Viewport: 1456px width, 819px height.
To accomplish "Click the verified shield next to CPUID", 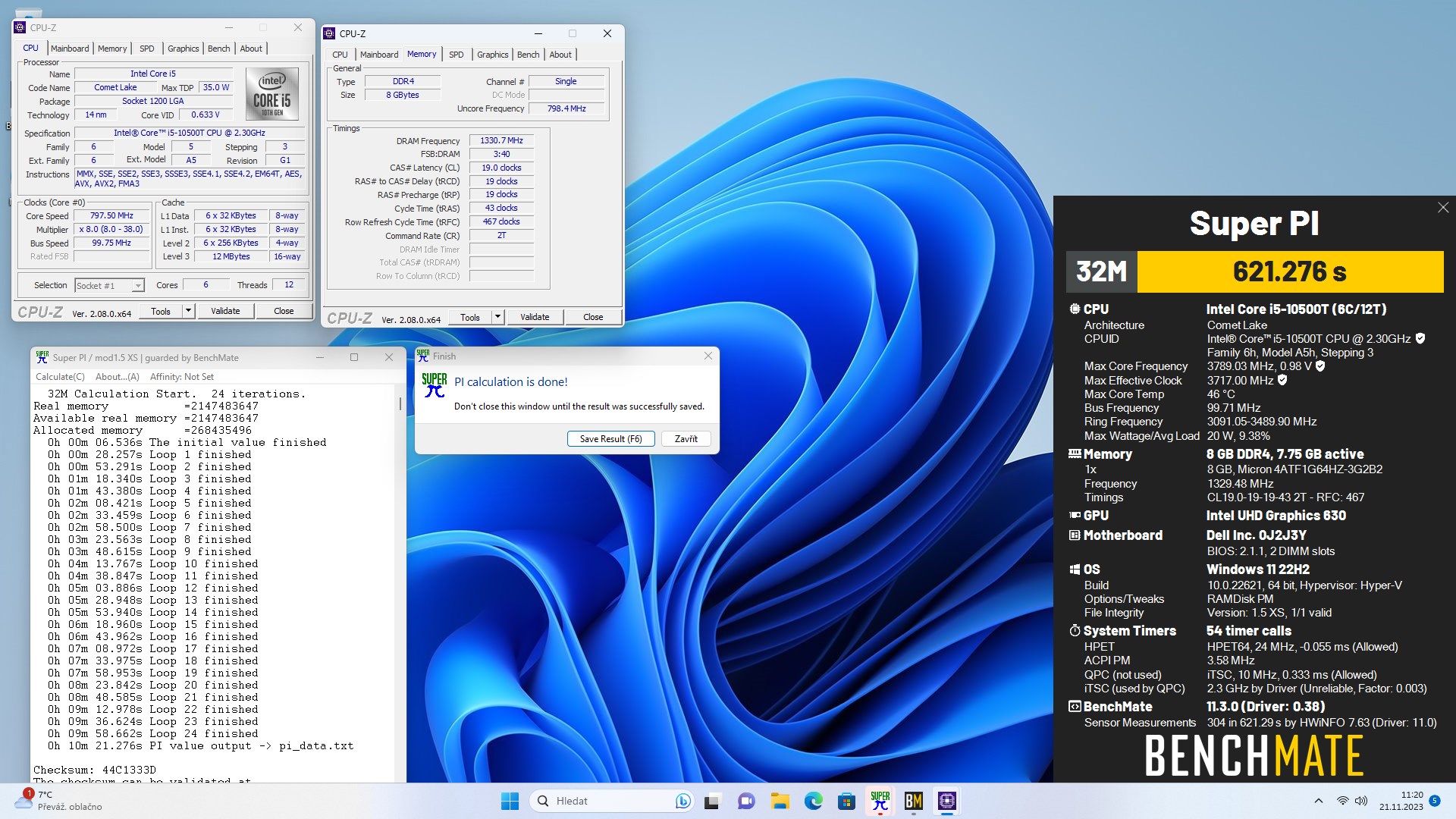I will pyautogui.click(x=1420, y=339).
